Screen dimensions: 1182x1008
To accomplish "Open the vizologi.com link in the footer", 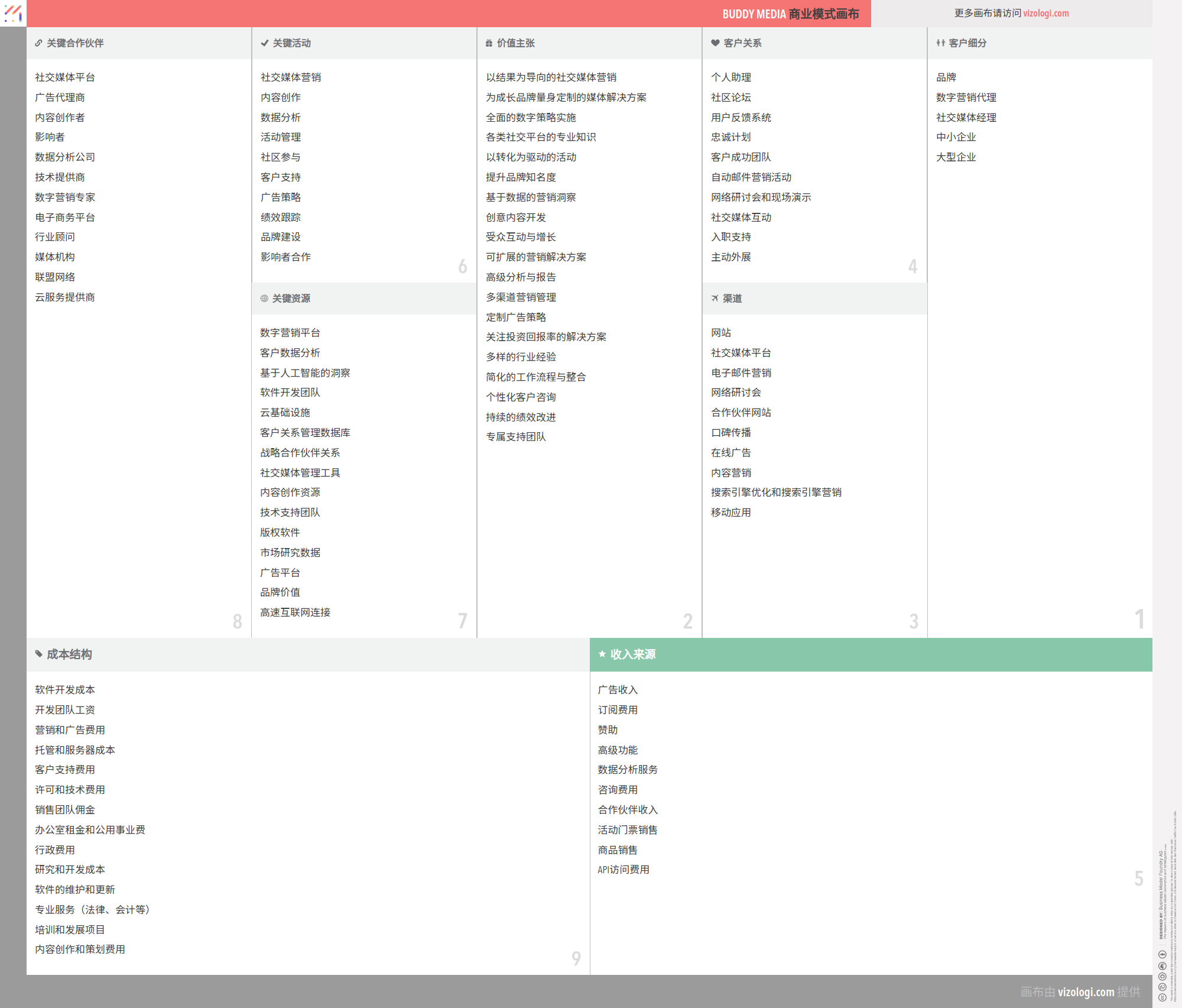I will 1086,992.
